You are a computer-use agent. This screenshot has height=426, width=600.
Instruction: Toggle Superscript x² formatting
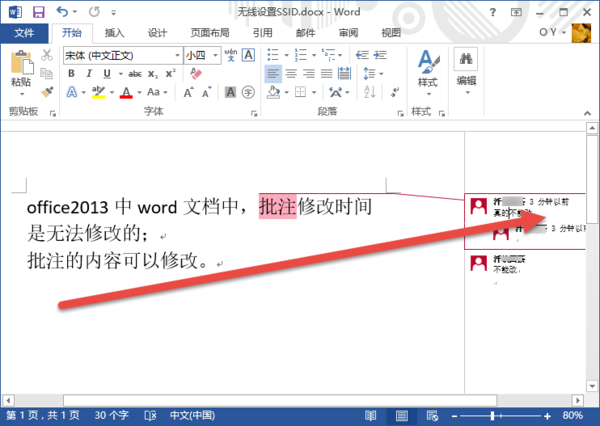171,73
